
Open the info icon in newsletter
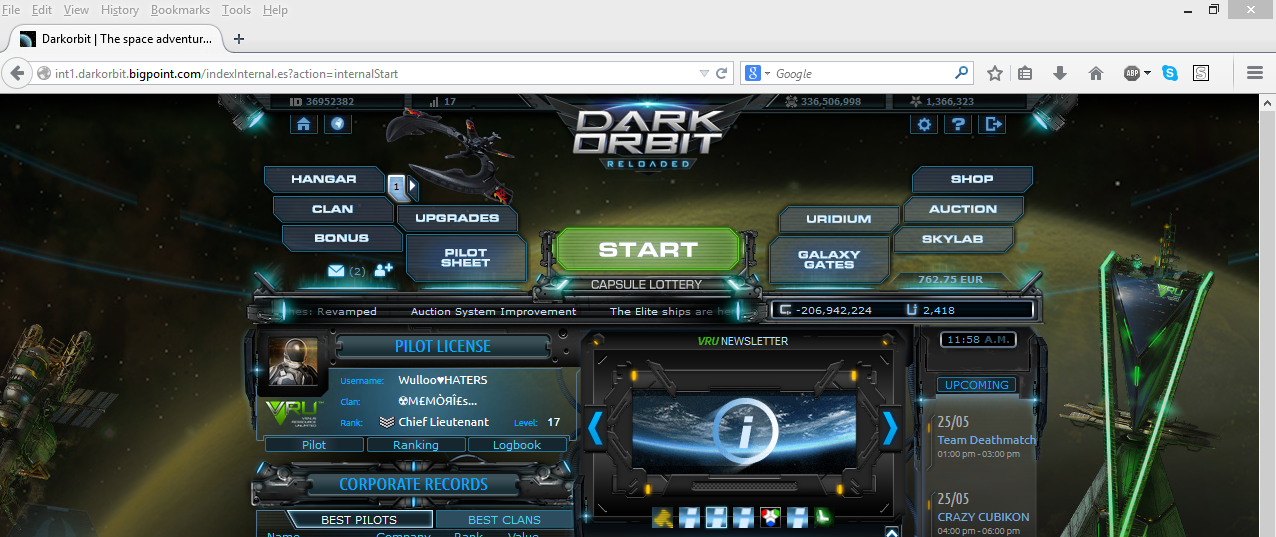pos(745,433)
